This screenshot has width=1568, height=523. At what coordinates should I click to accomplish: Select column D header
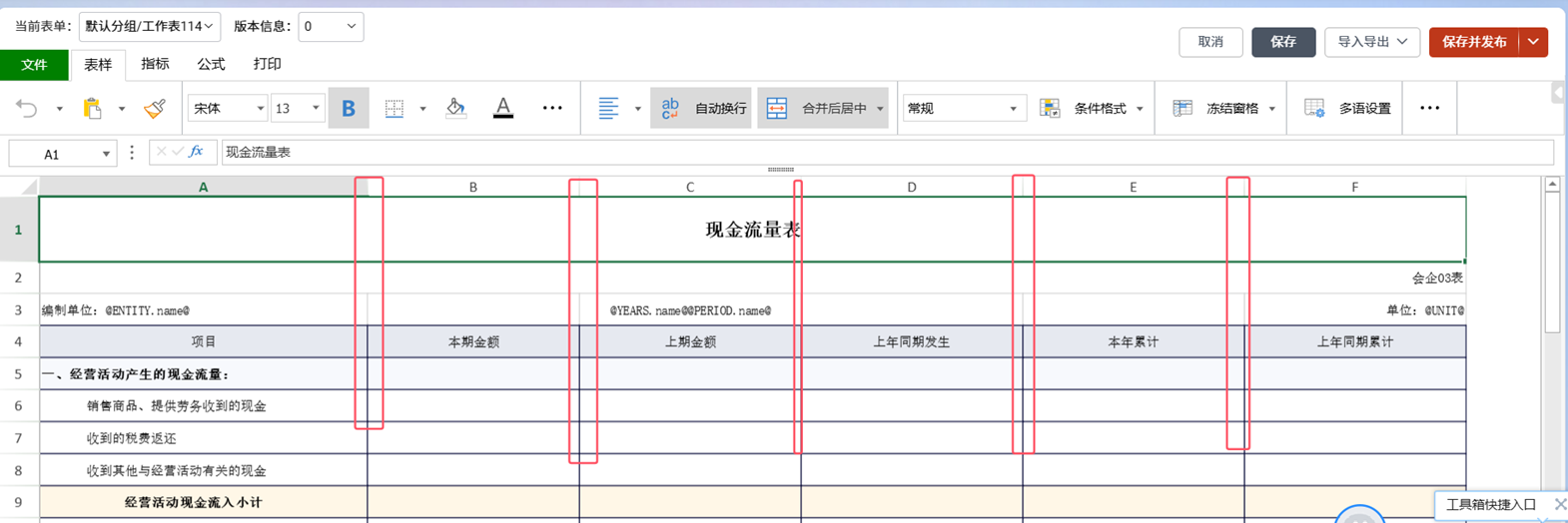click(x=912, y=187)
